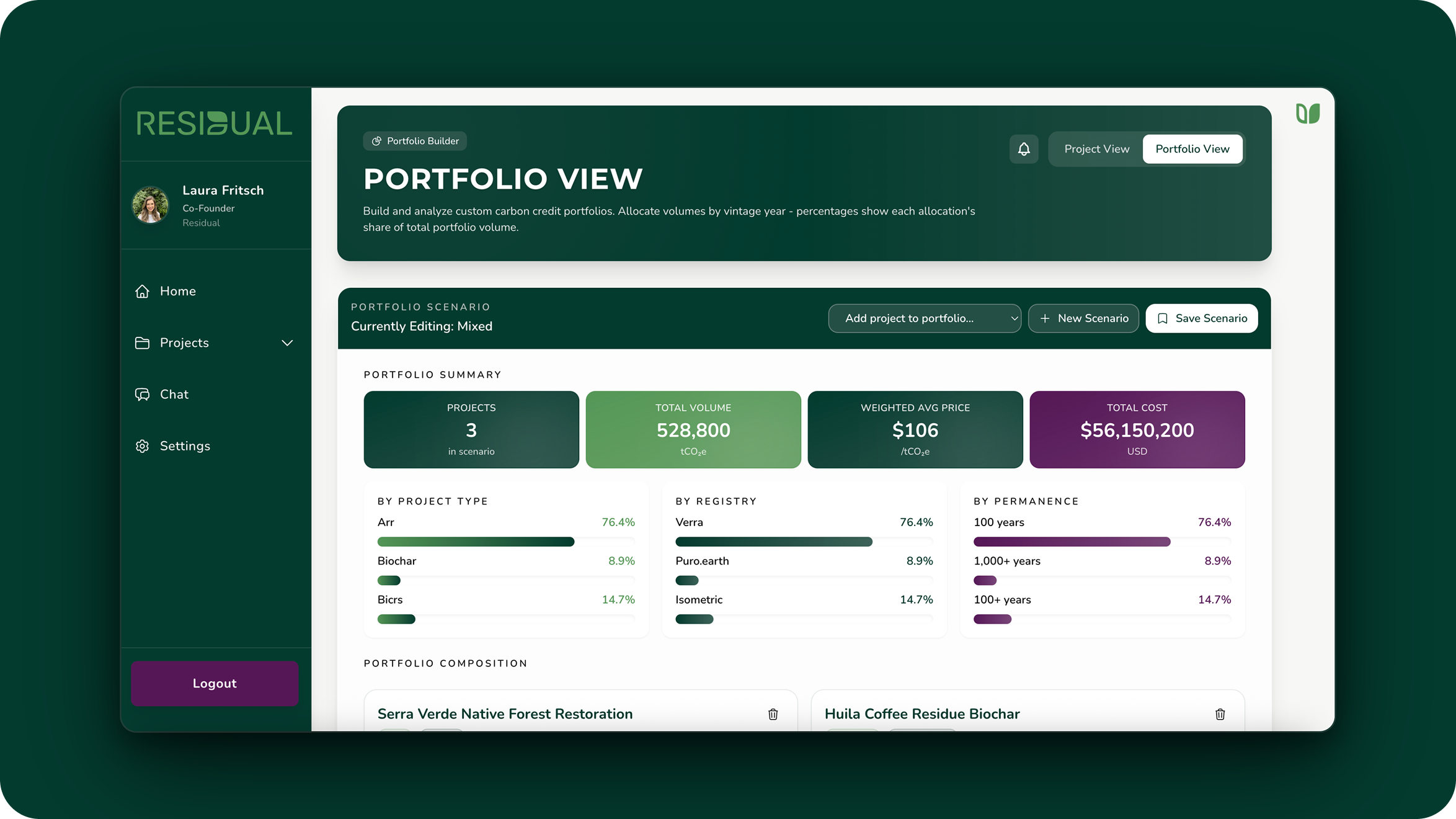
Task: Click the Portfolio Builder badge
Action: tap(415, 141)
